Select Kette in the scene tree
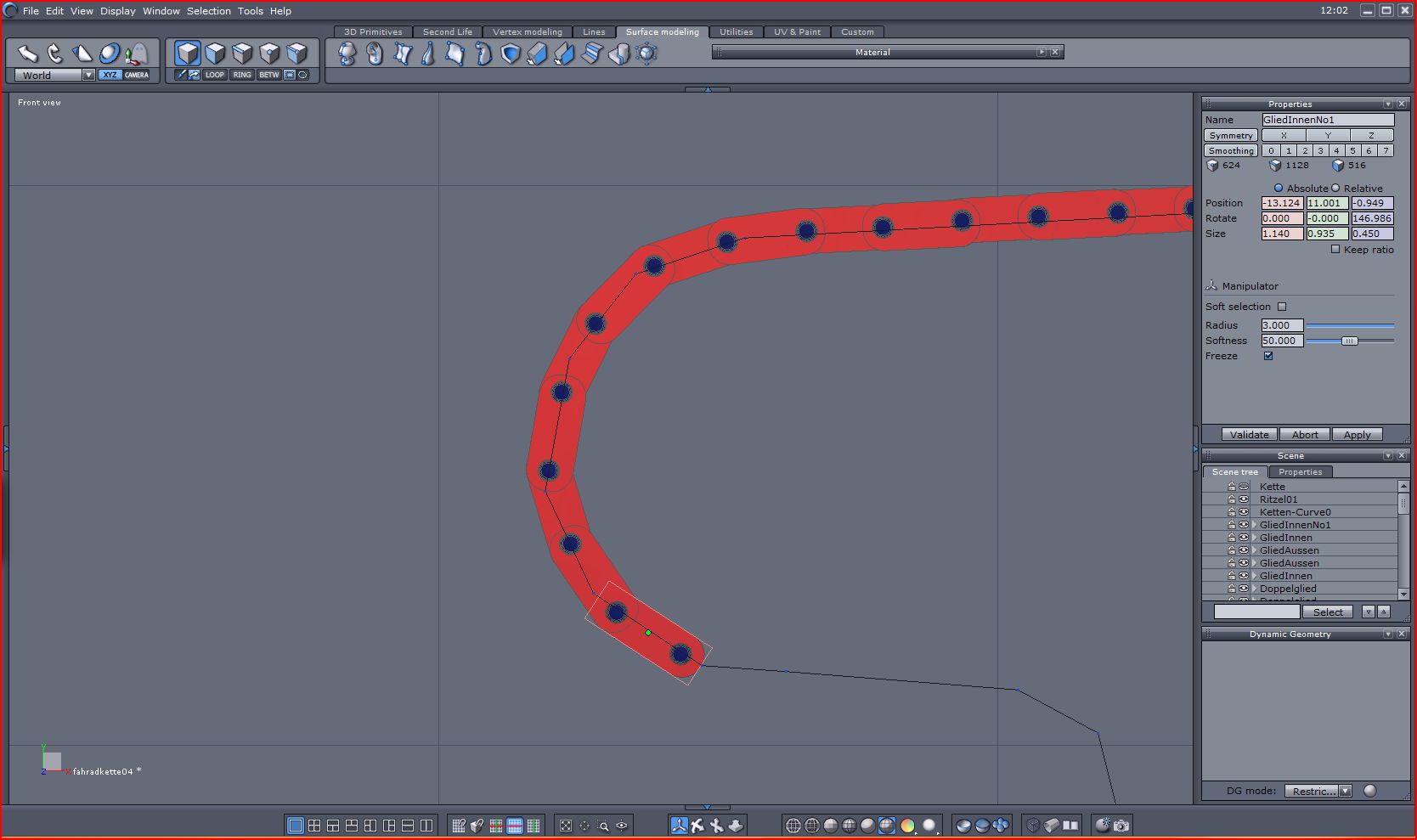Screen dimensions: 1417x840 click(1273, 487)
